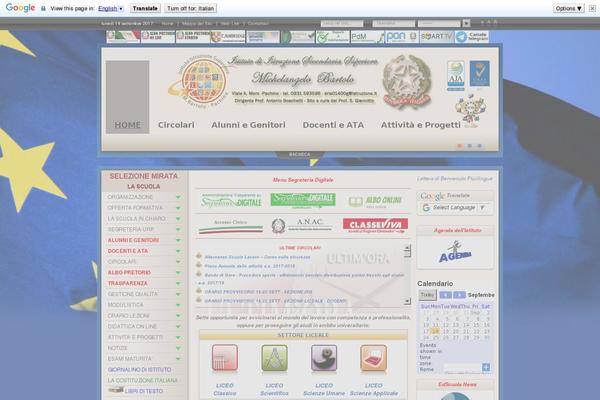Select the first orange slider dot

pyautogui.click(x=460, y=146)
